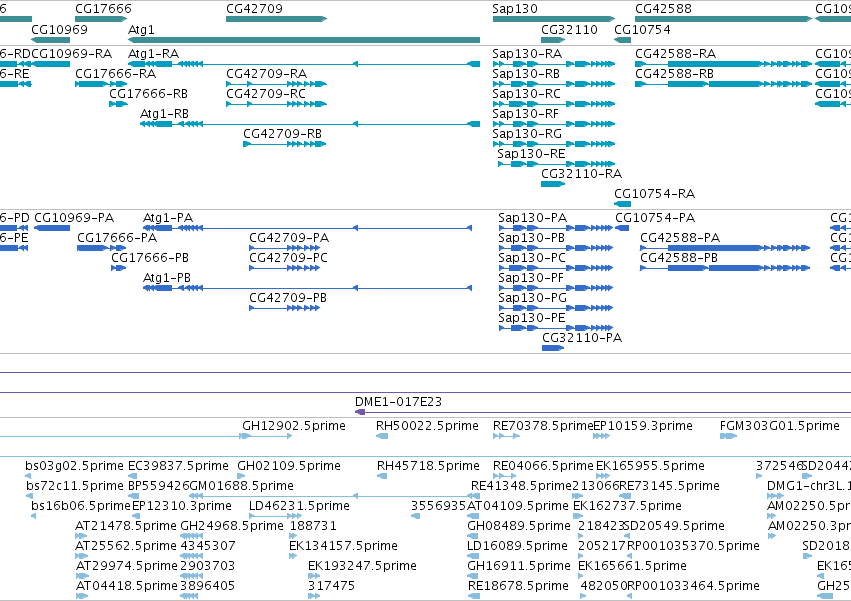The image size is (851, 601).
Task: Select protein Sap130-PB
Action: click(x=556, y=248)
